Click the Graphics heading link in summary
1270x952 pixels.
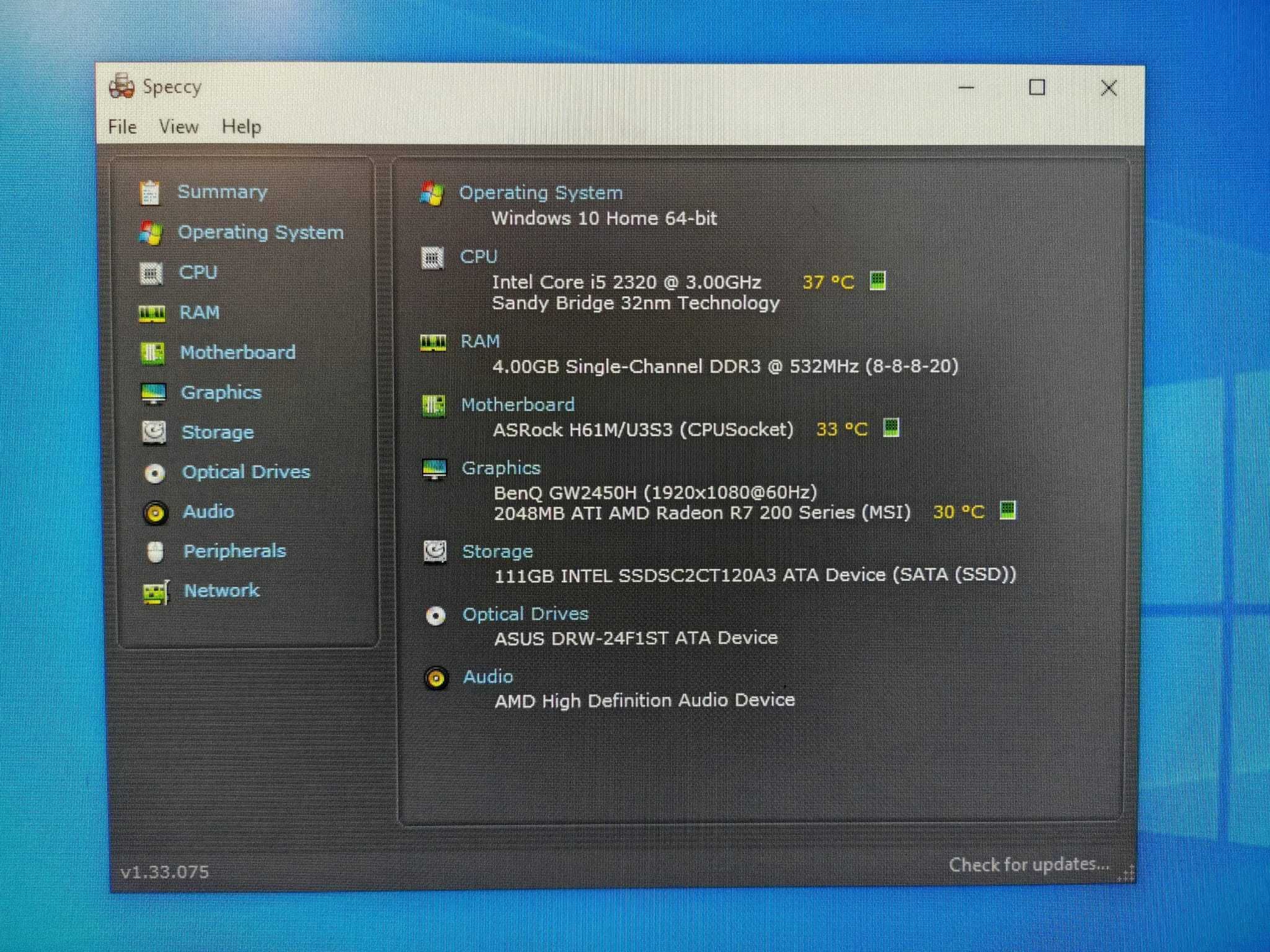pyautogui.click(x=501, y=468)
